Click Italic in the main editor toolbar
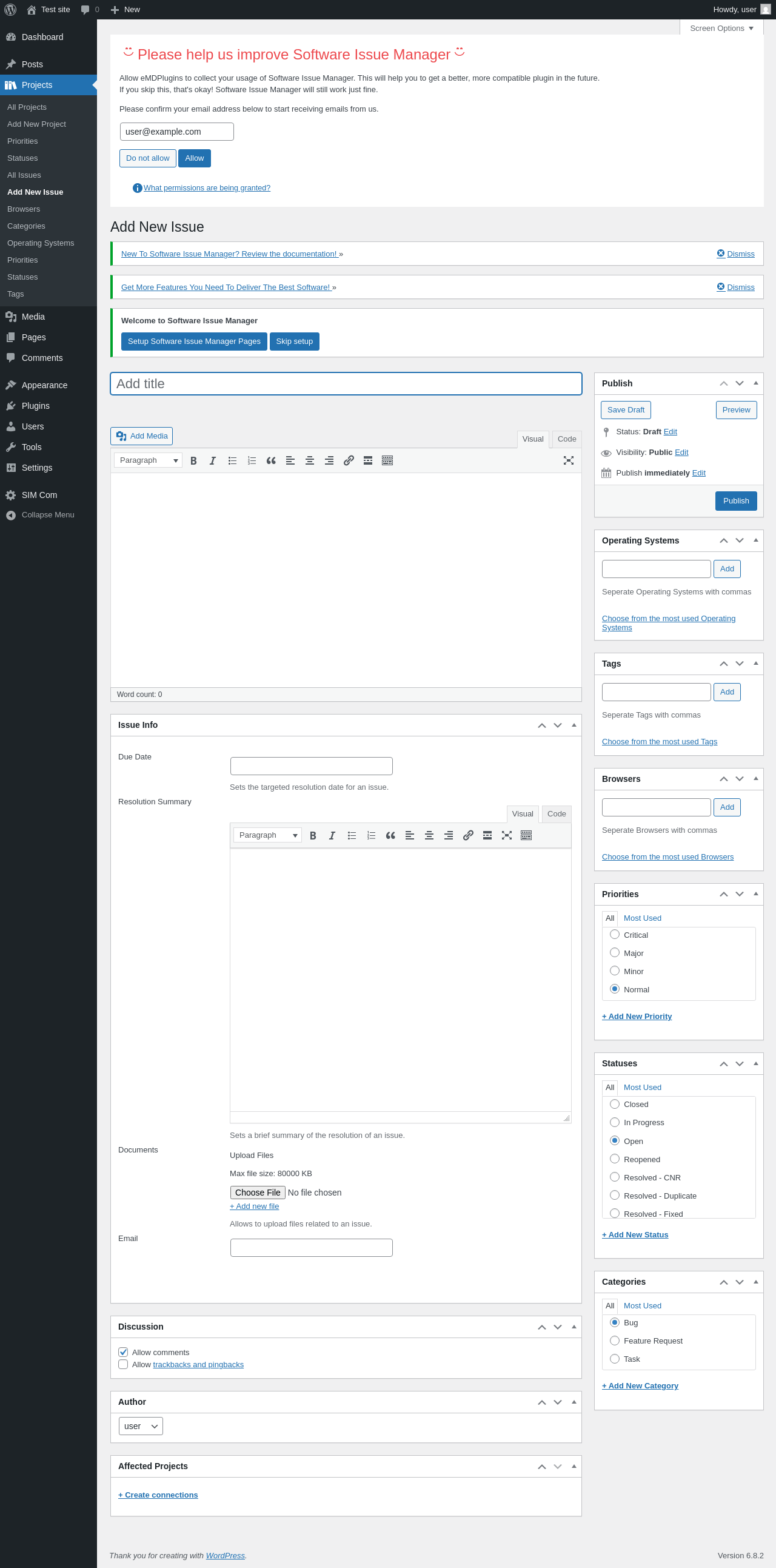The height and width of the screenshot is (1568, 776). point(213,461)
